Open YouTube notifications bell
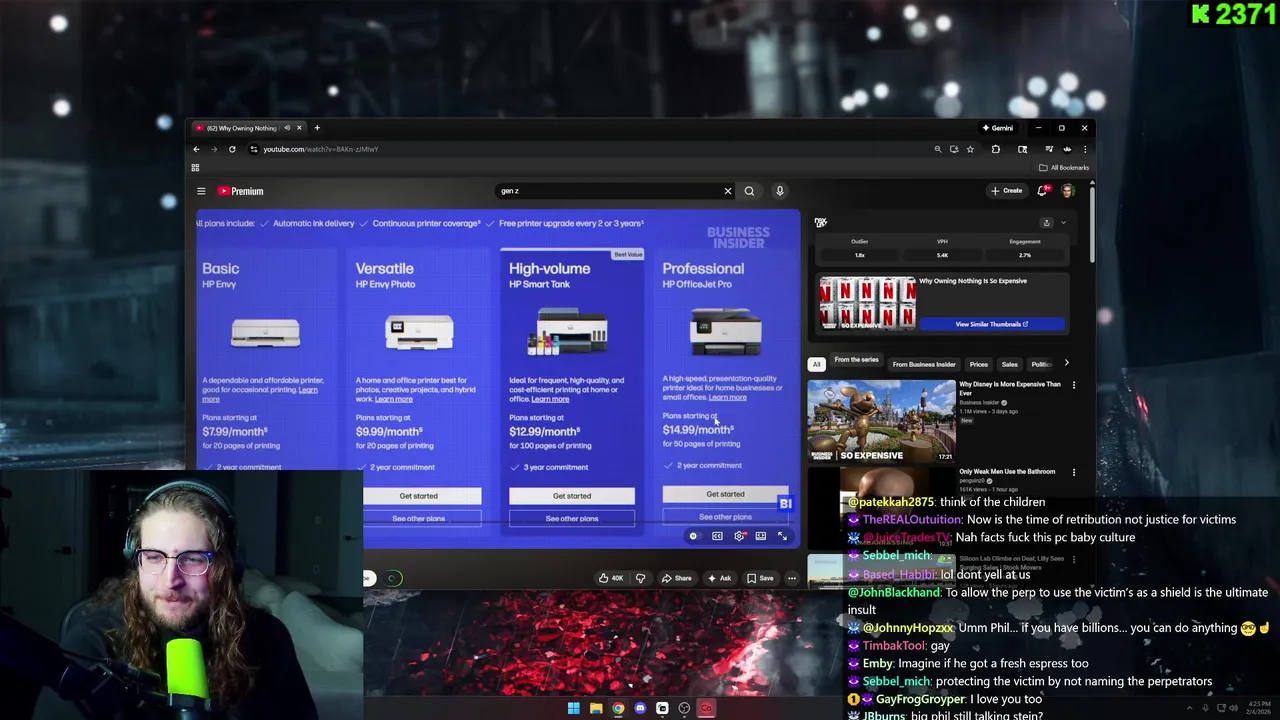The width and height of the screenshot is (1280, 720). pos(1043,191)
